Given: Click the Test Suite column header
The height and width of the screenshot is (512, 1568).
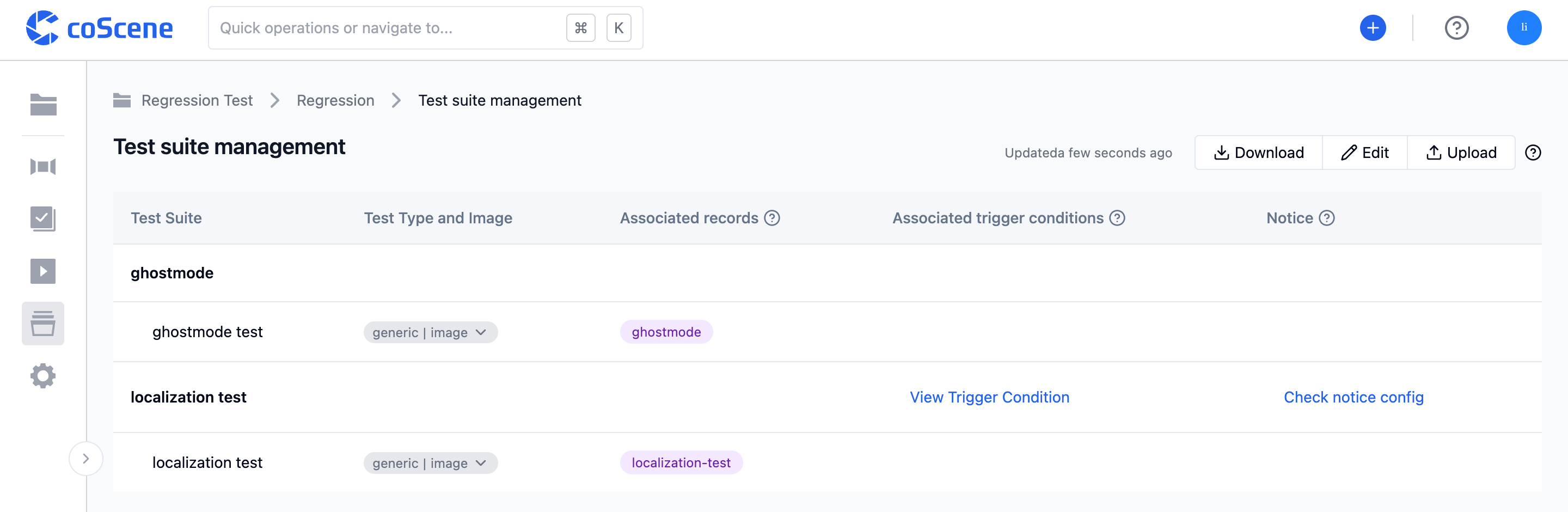Looking at the screenshot, I should click(166, 218).
